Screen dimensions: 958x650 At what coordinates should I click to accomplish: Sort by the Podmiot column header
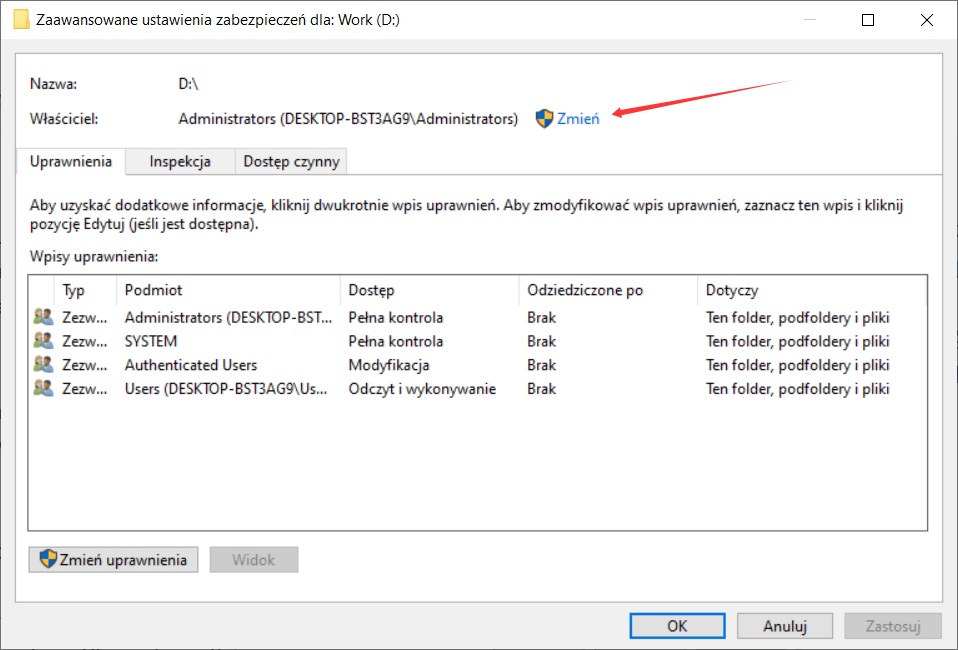coord(153,291)
